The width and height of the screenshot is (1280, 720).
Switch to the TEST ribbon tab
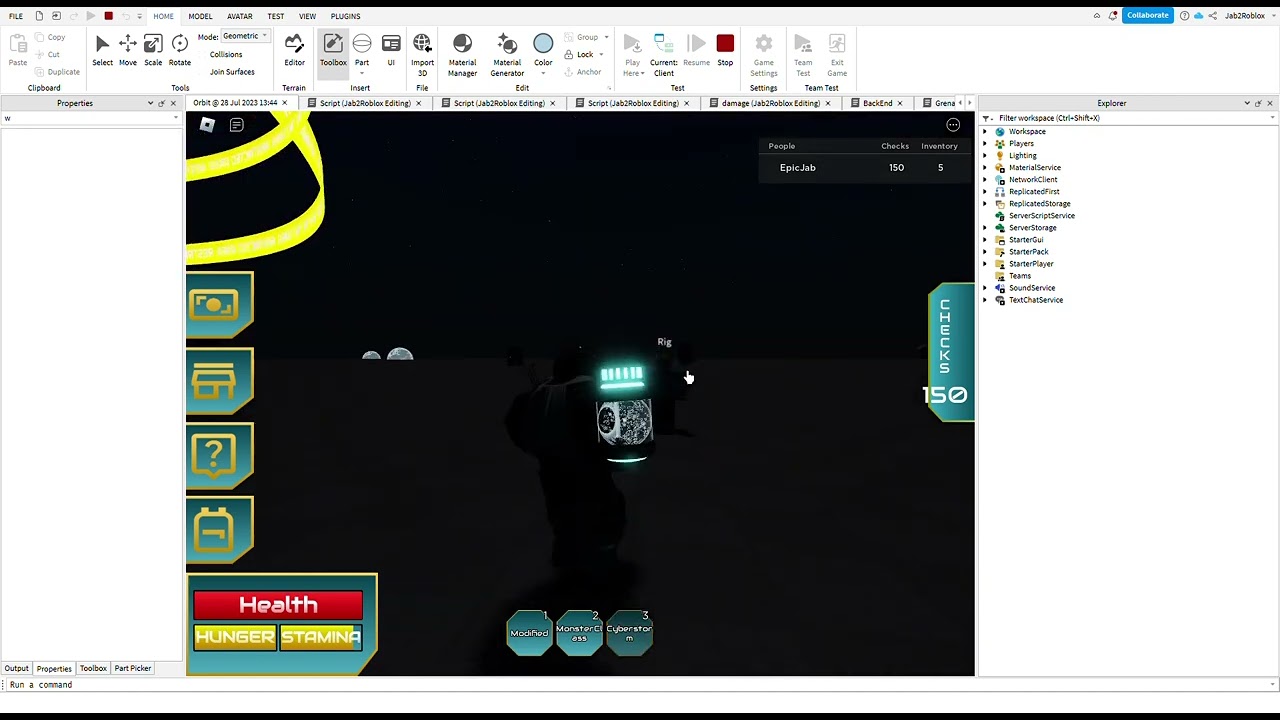(x=276, y=16)
